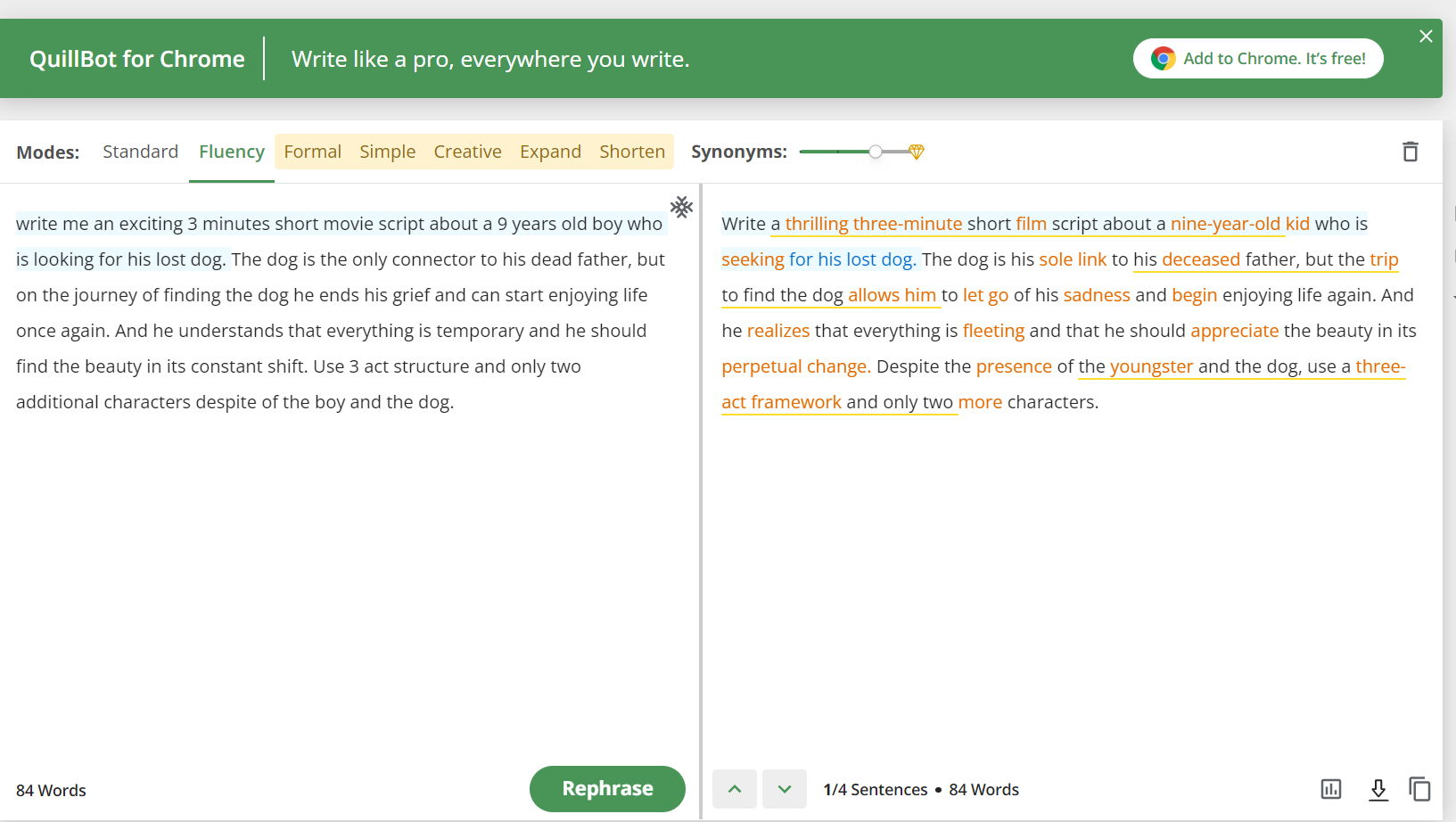Image resolution: width=1456 pixels, height=822 pixels.
Task: Select the Standard mode tab
Action: pyautogui.click(x=141, y=152)
